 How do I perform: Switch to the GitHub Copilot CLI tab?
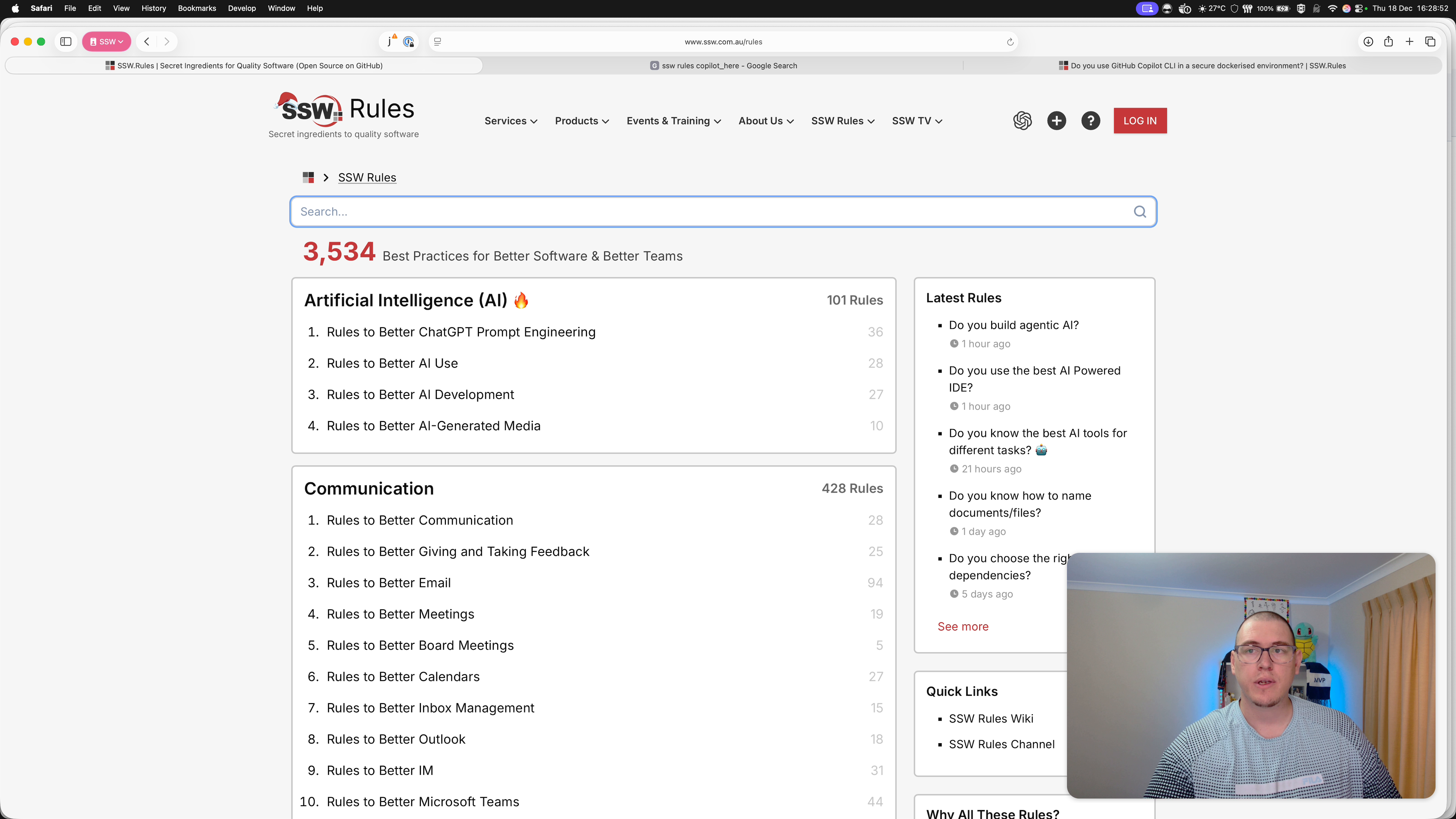[x=1202, y=66]
